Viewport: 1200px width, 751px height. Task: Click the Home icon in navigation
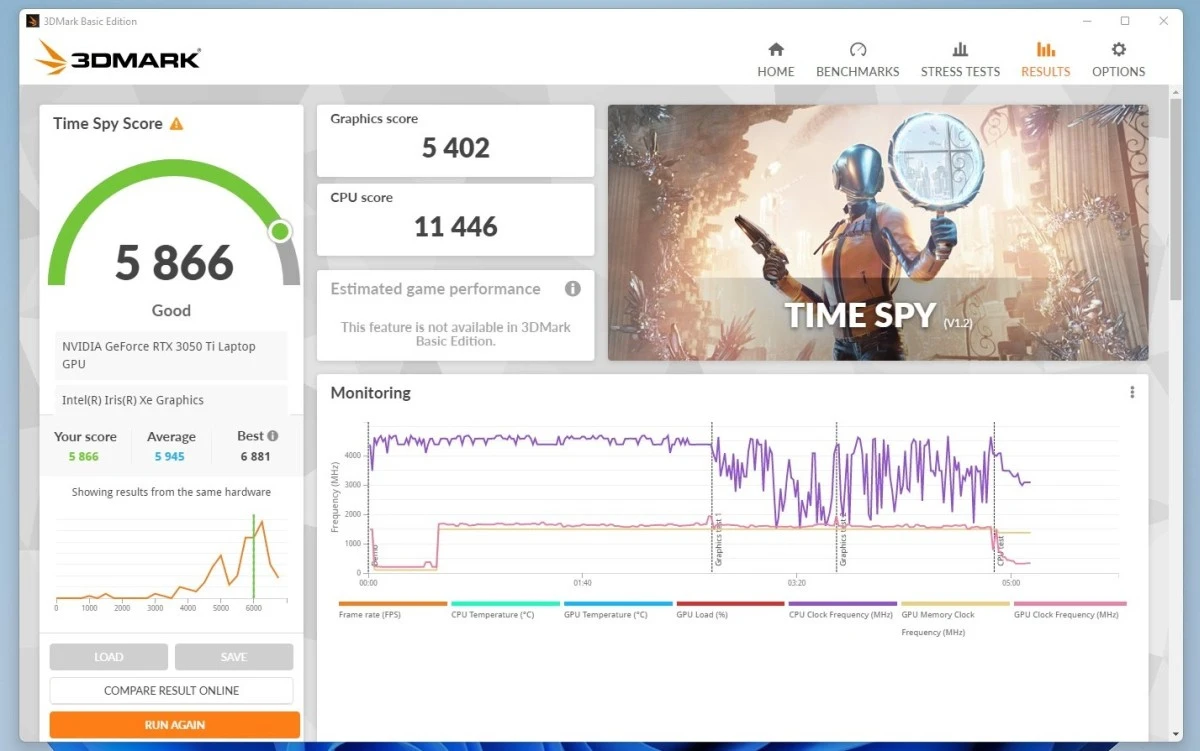pos(775,50)
